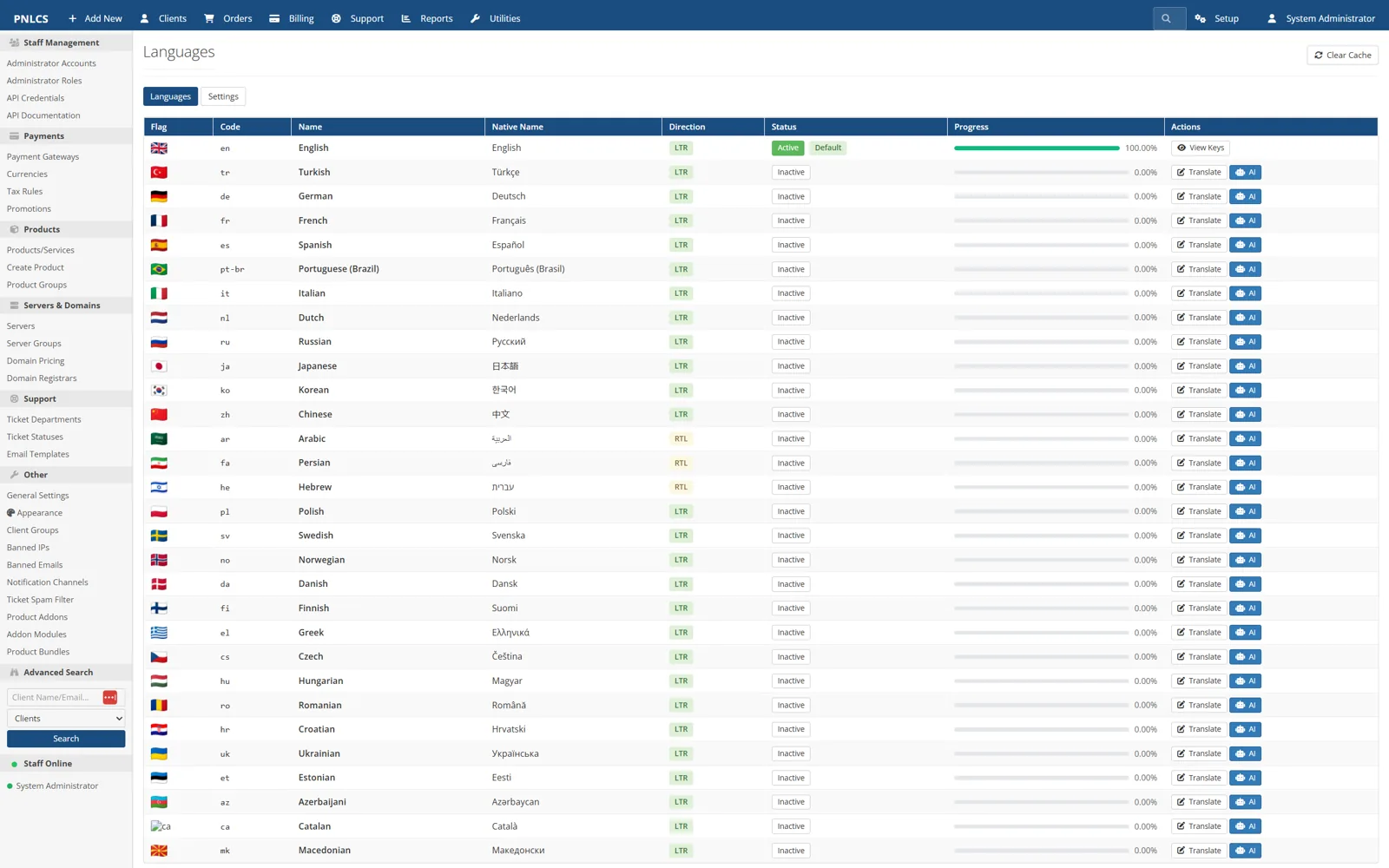Open the Billing menu
This screenshot has height=868, width=1389.
[292, 18]
